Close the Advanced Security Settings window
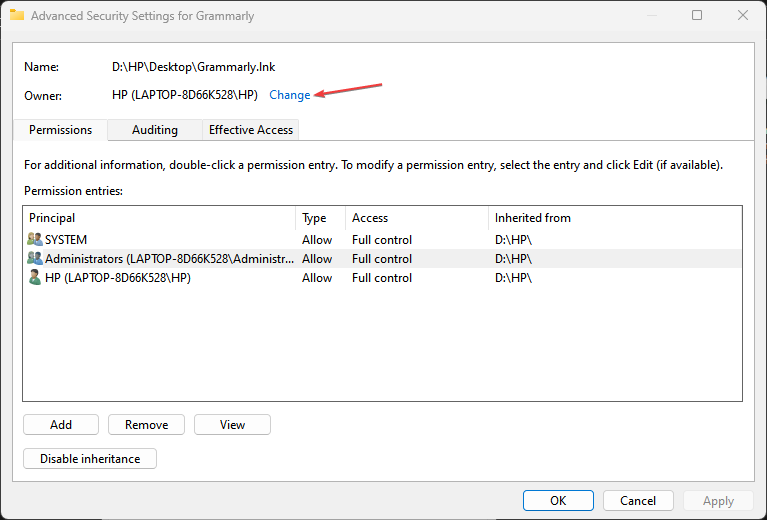 pyautogui.click(x=743, y=15)
